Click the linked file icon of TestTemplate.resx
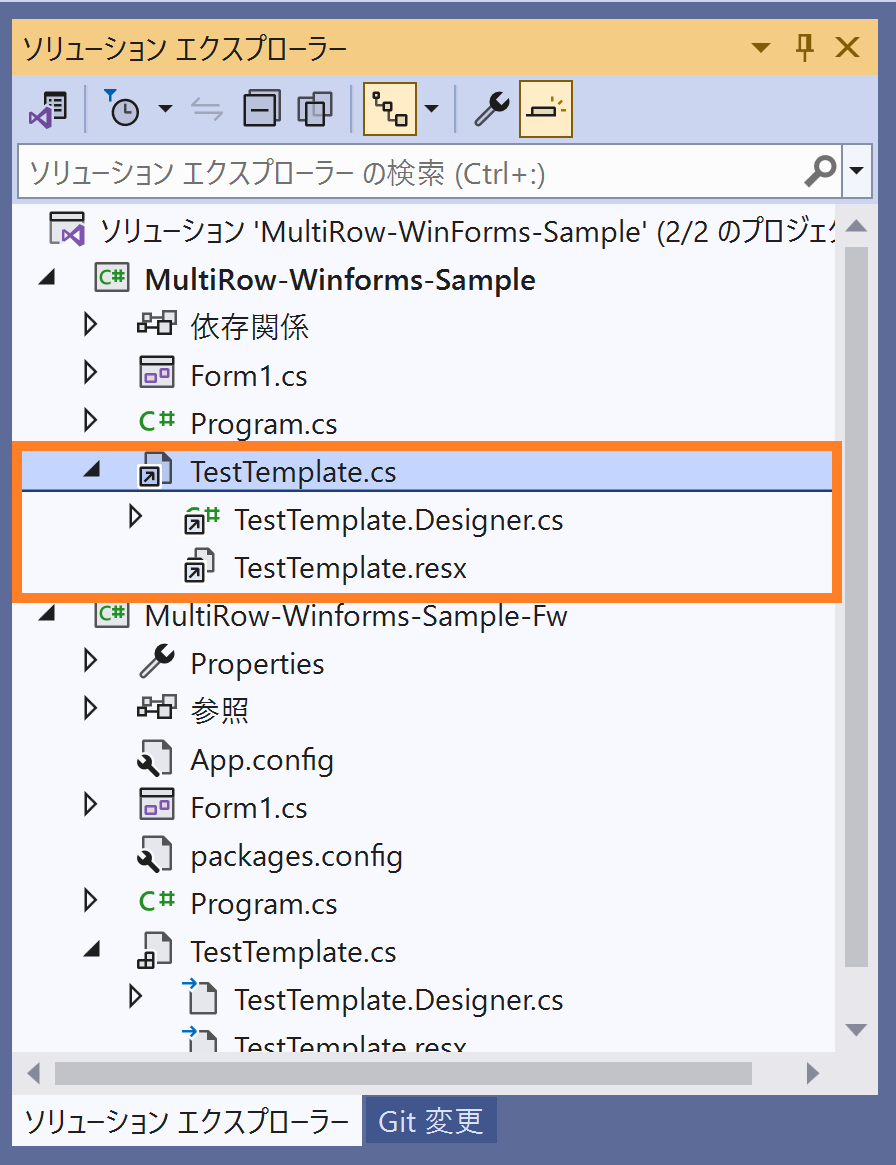The width and height of the screenshot is (896, 1165). tap(200, 565)
